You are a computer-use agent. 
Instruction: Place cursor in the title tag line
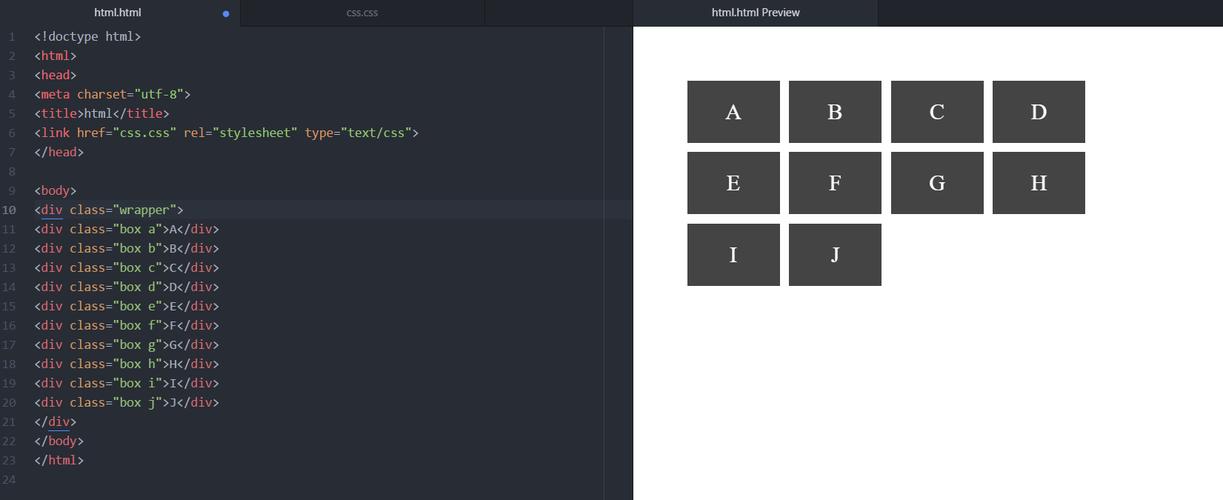point(101,114)
